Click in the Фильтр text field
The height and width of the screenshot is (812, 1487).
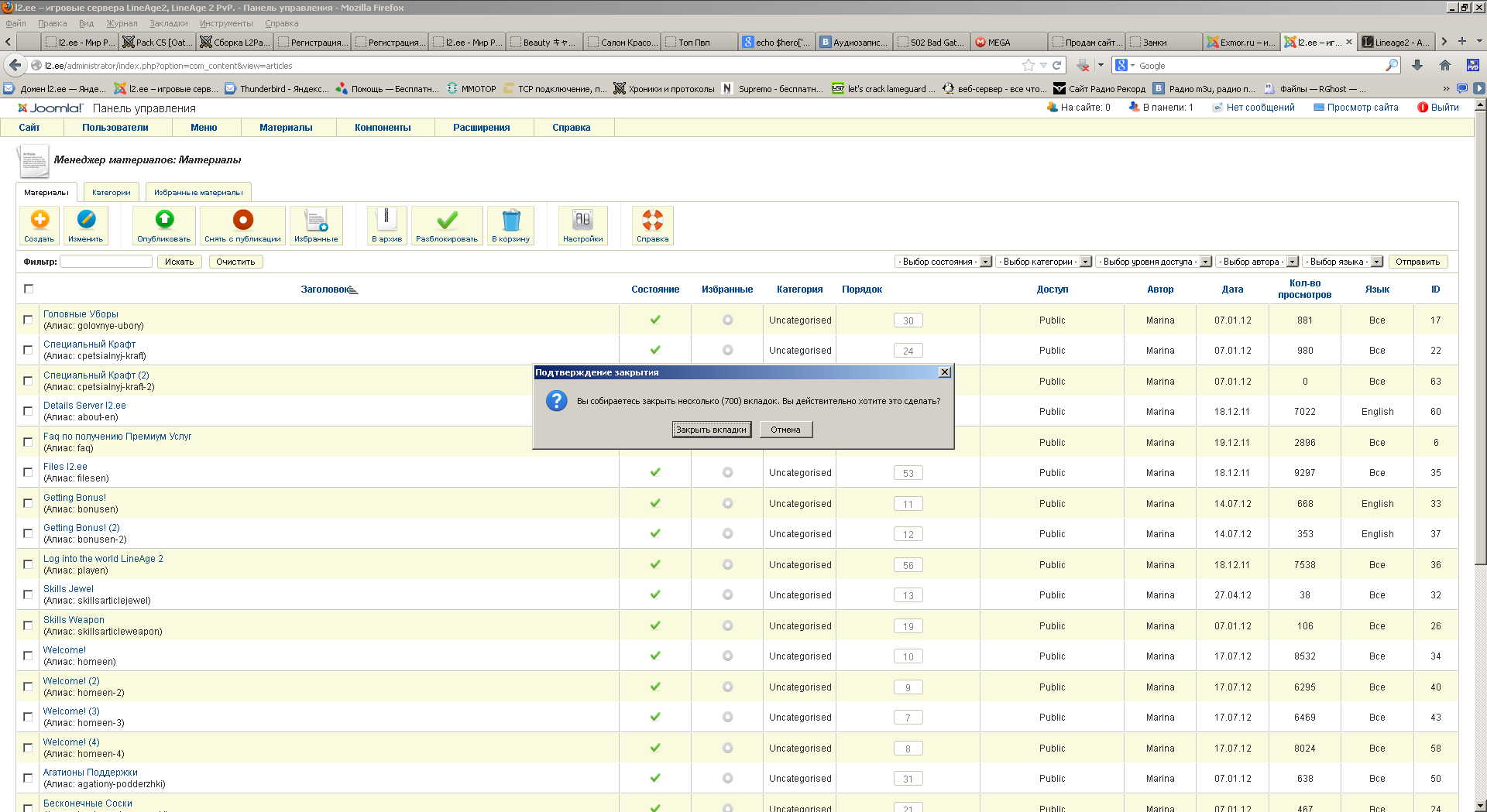point(106,262)
